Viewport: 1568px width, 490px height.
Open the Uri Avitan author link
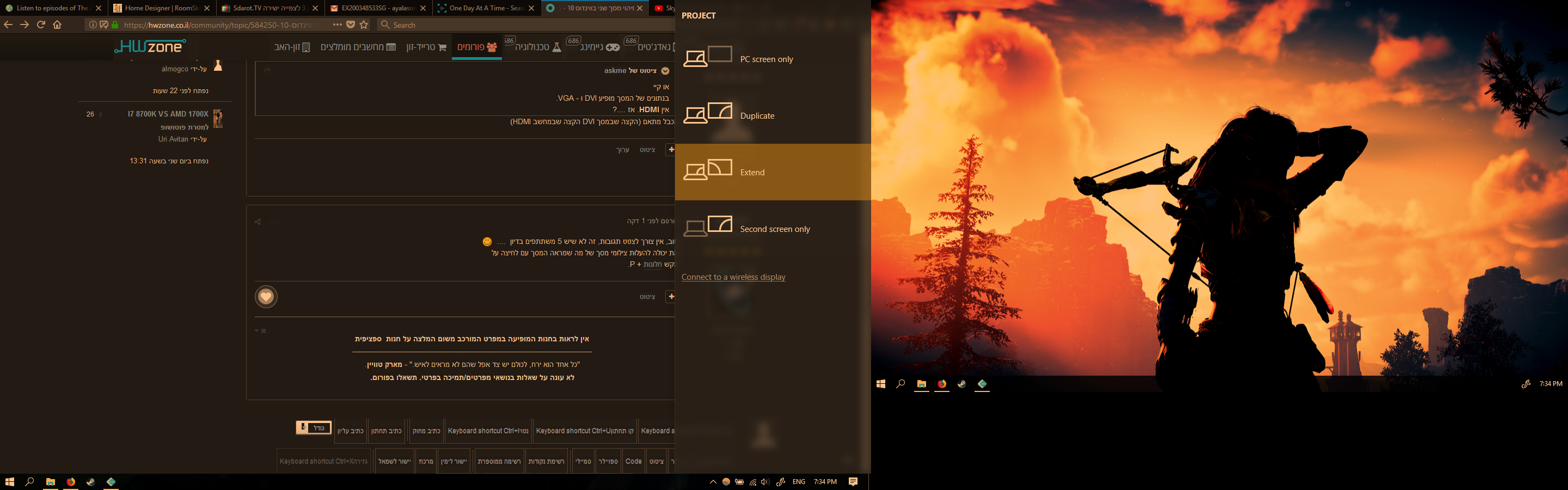(x=174, y=139)
